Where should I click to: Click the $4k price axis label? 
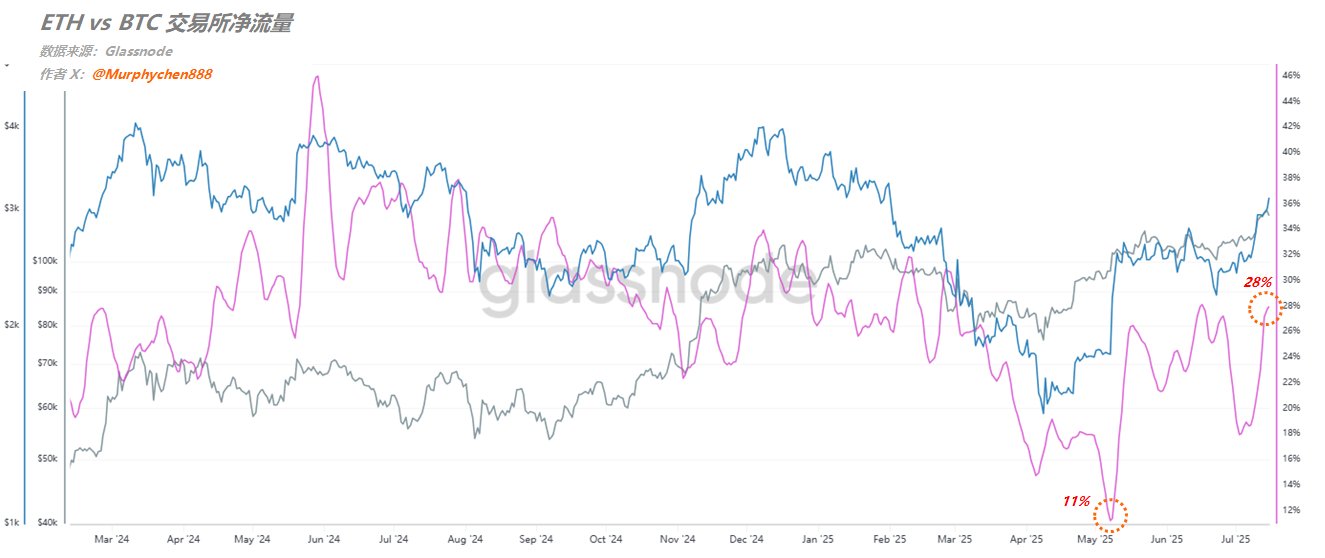tap(11, 125)
